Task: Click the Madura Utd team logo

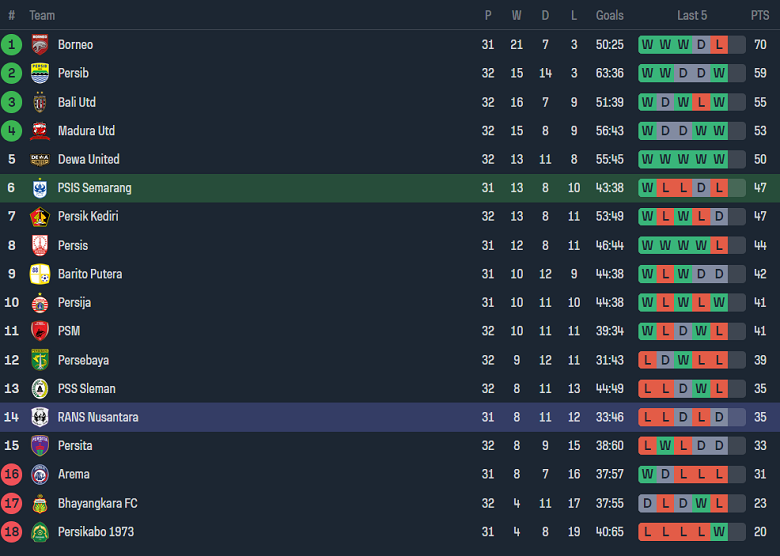Action: (x=40, y=131)
